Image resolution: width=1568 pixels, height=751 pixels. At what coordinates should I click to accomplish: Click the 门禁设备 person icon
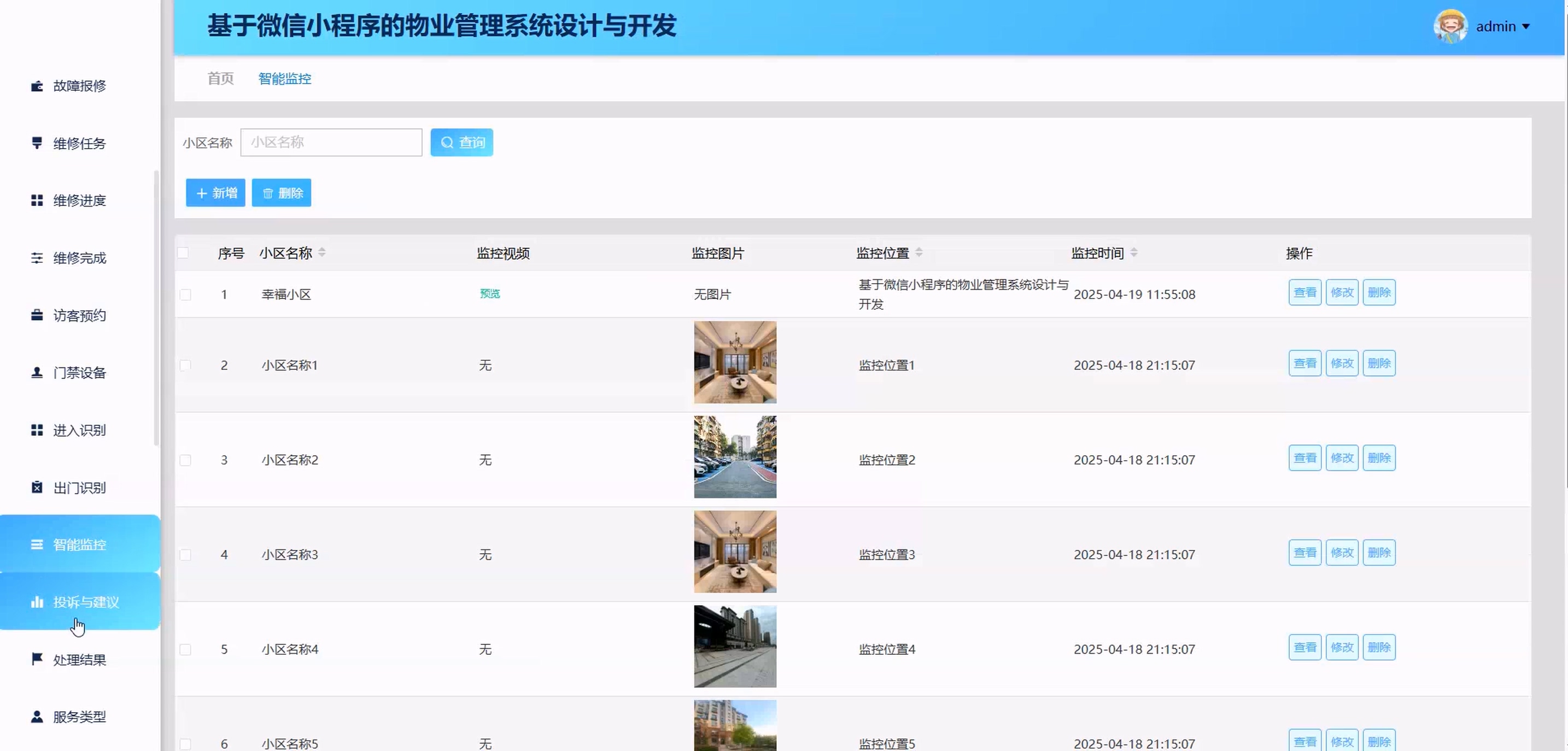pyautogui.click(x=37, y=372)
